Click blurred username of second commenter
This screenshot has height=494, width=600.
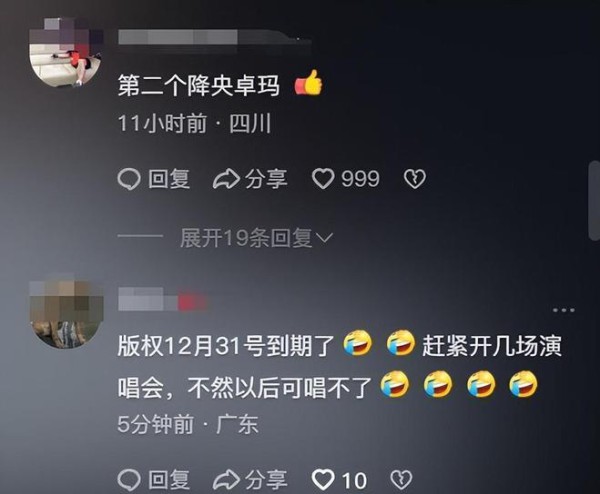[163, 300]
